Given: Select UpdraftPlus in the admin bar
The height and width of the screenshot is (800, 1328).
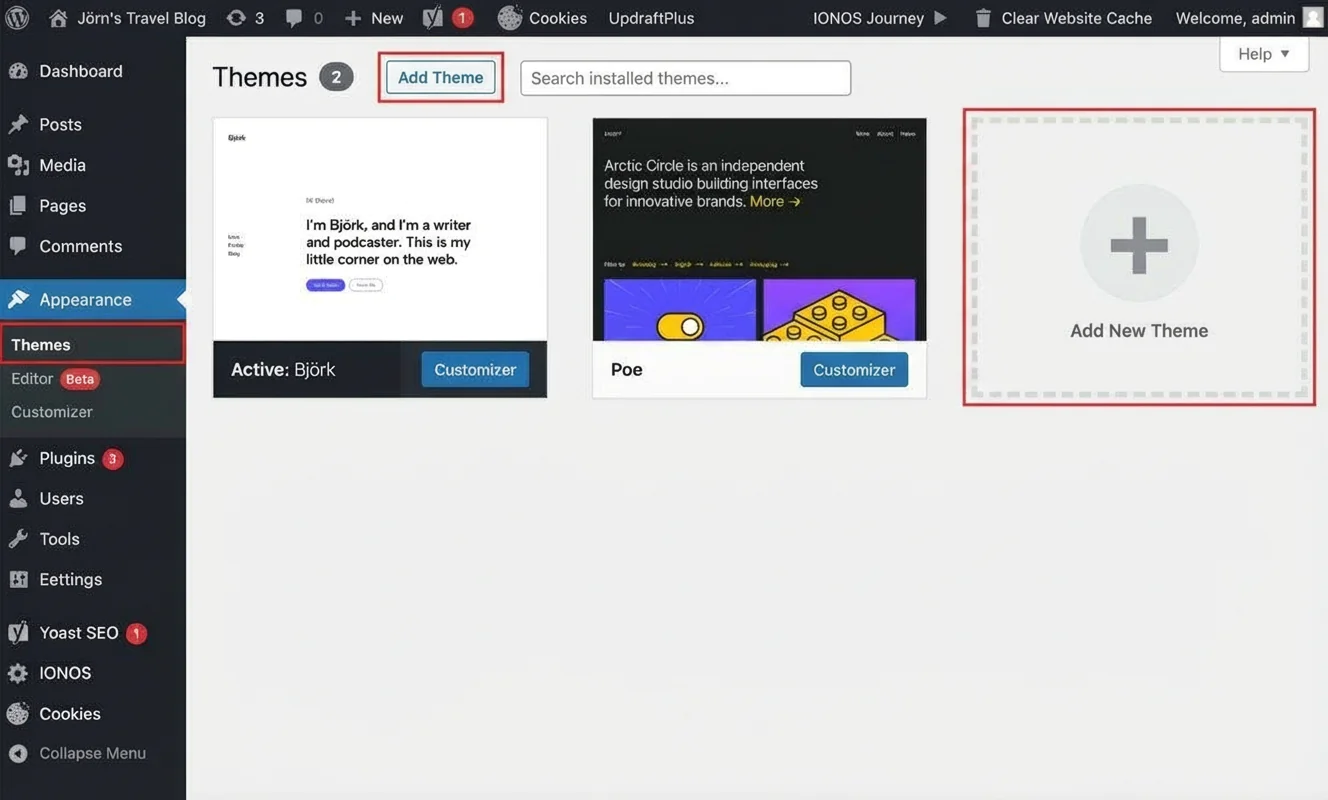Looking at the screenshot, I should point(651,17).
